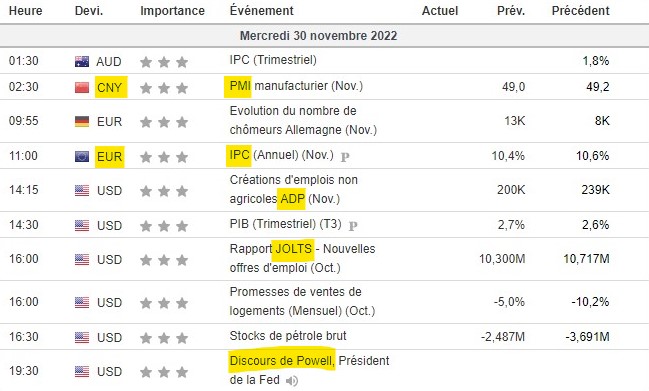Click the preliminary 'P' icon next to PIB (Trimestriel)
This screenshot has width=649, height=391.
(353, 226)
